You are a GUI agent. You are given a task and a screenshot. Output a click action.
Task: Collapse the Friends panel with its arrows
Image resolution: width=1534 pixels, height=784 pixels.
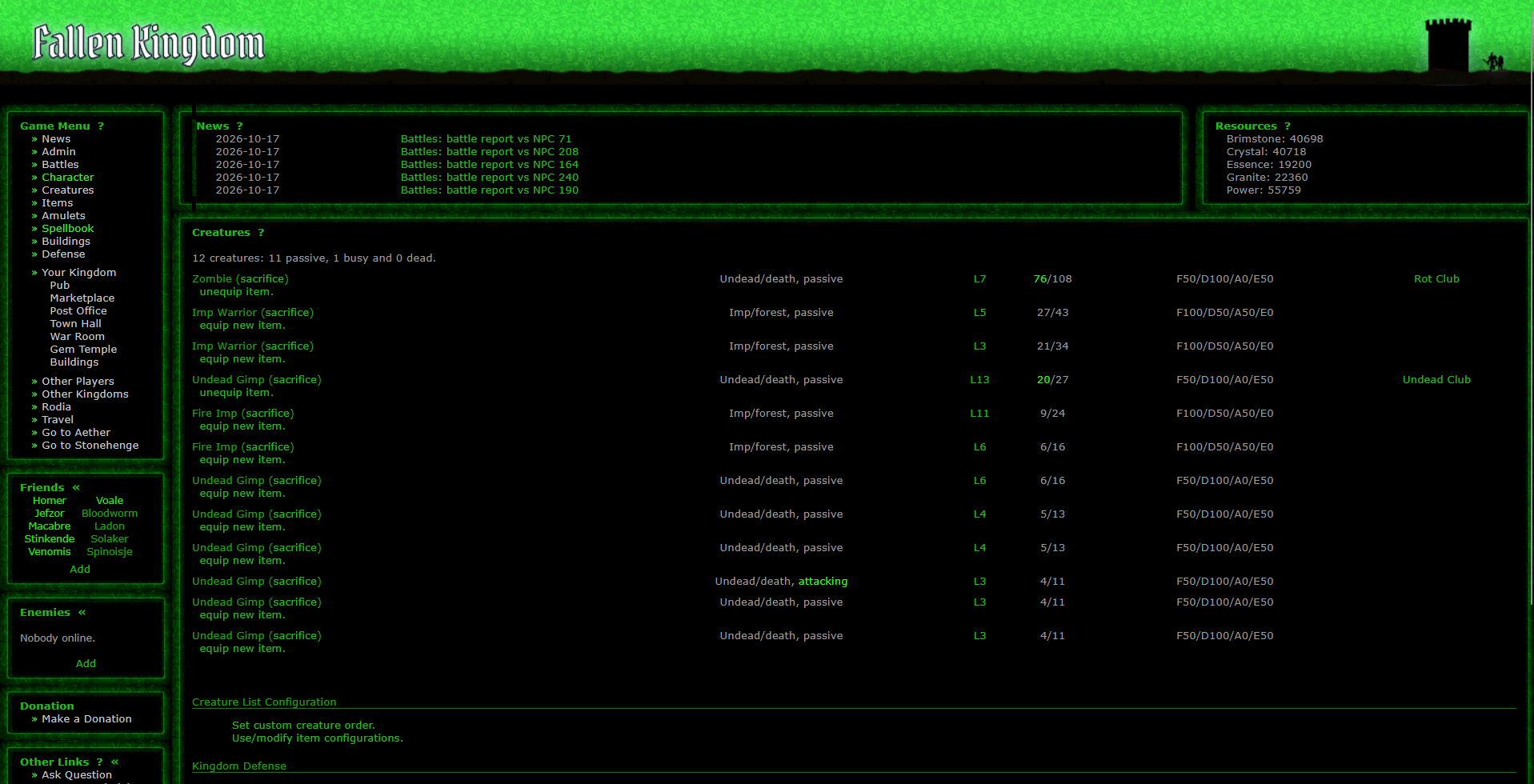[76, 487]
